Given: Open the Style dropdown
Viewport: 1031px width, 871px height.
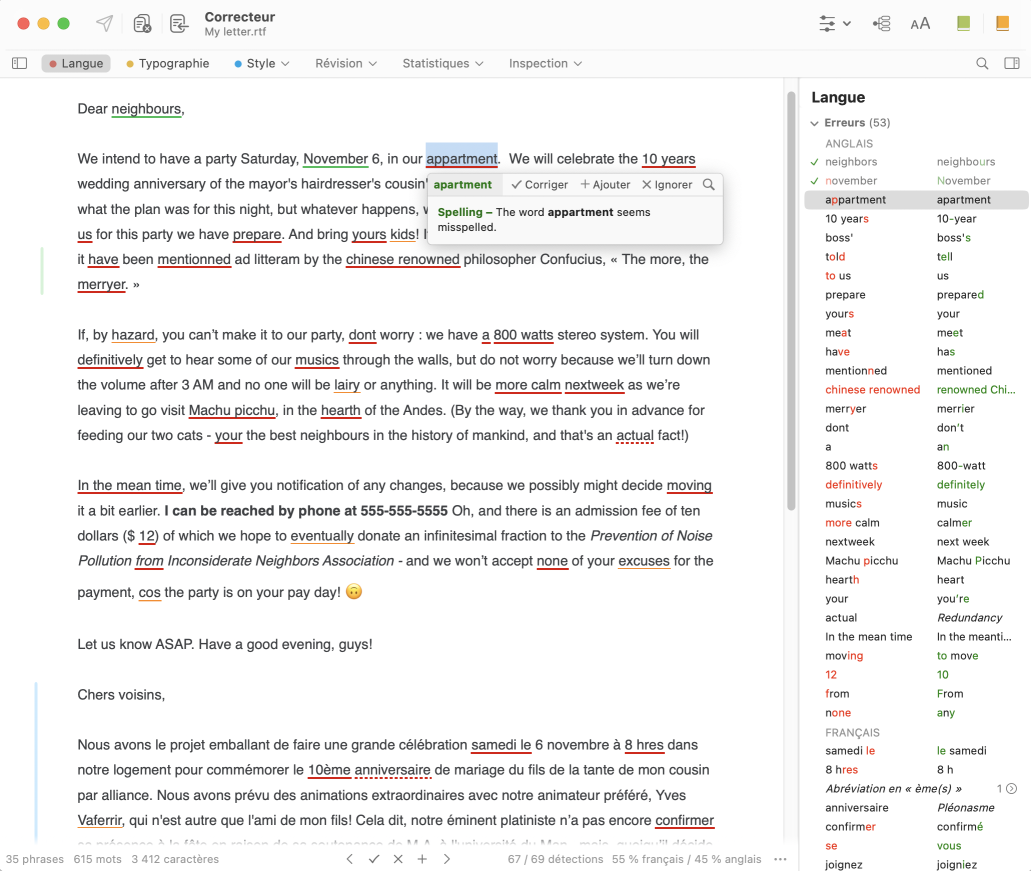Looking at the screenshot, I should tap(262, 63).
